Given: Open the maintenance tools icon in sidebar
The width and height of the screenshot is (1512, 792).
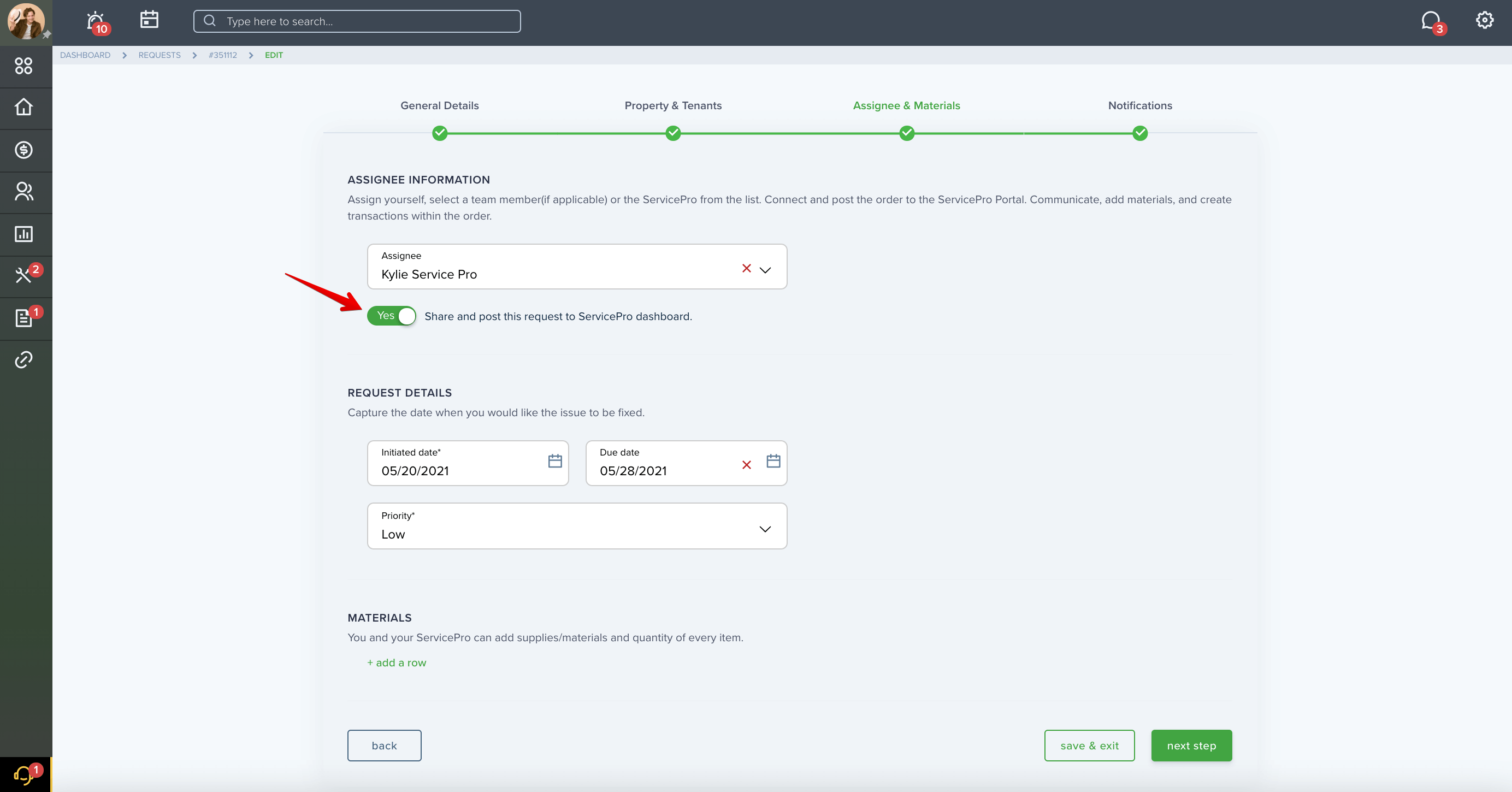Looking at the screenshot, I should 23,275.
